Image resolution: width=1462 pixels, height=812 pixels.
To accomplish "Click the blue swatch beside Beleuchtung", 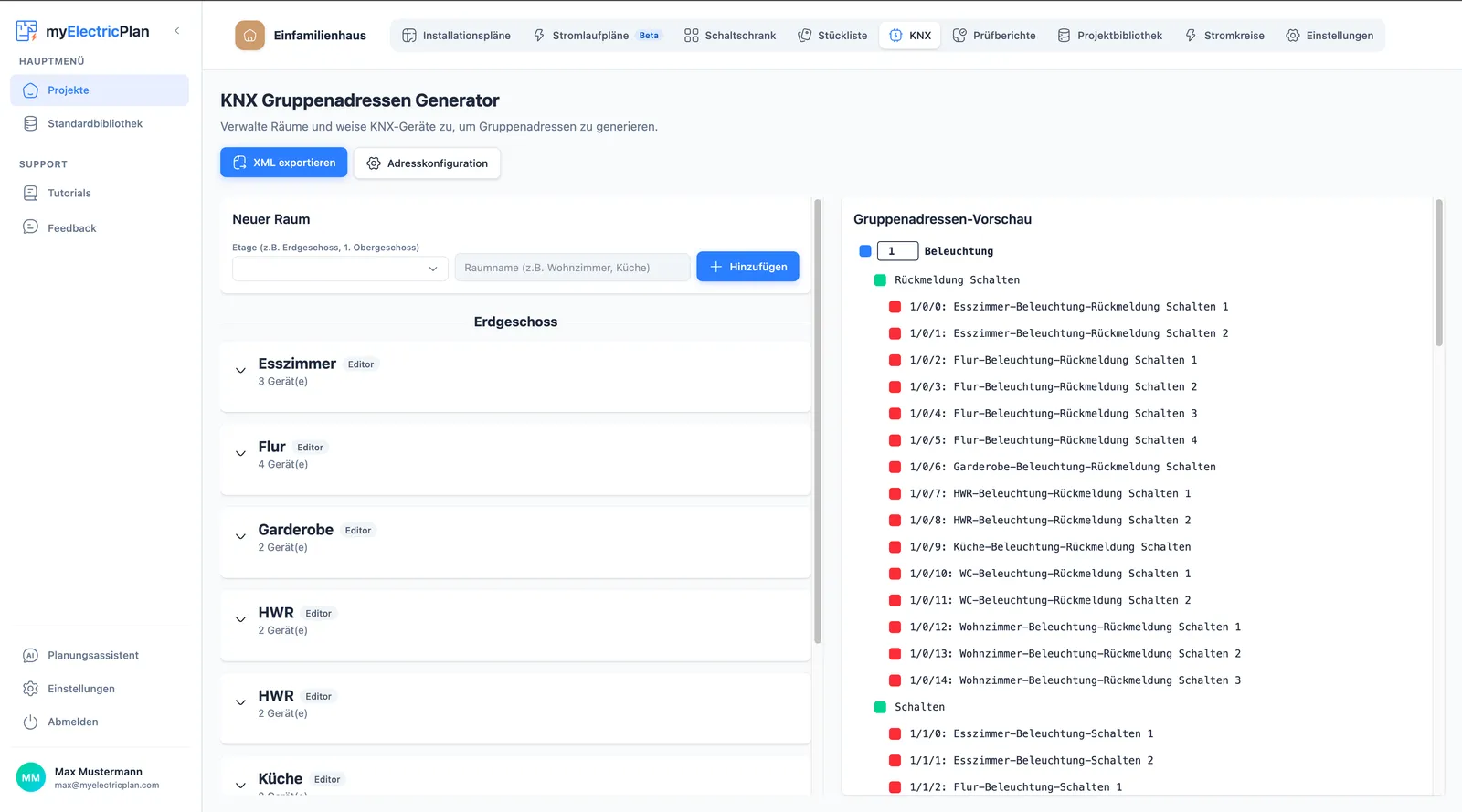I will 865,251.
